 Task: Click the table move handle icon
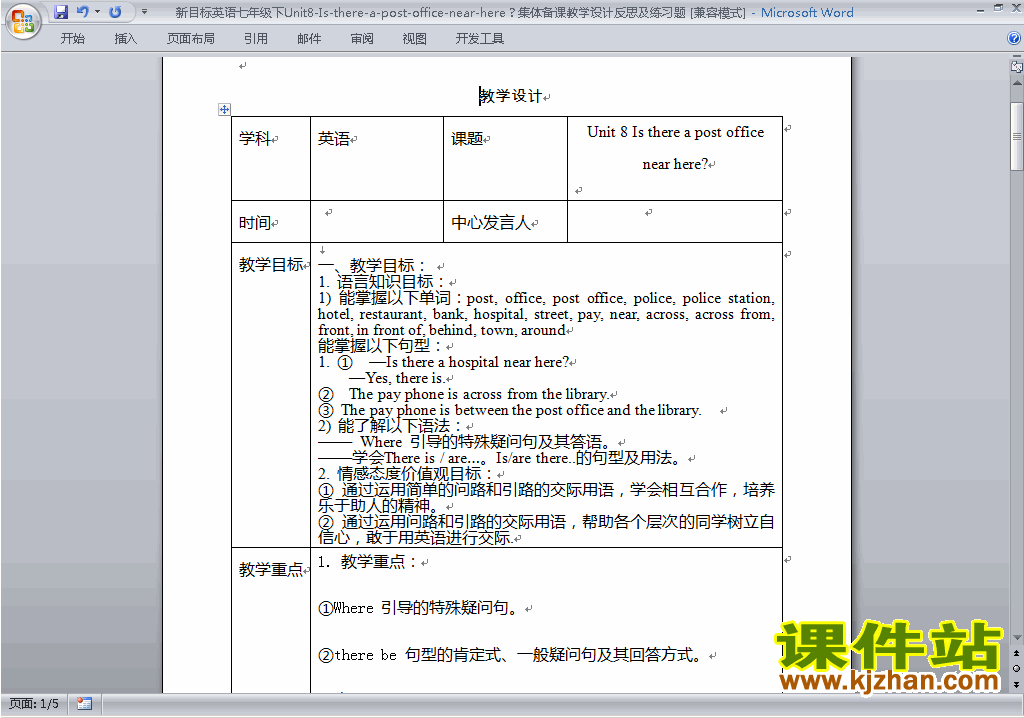224,109
